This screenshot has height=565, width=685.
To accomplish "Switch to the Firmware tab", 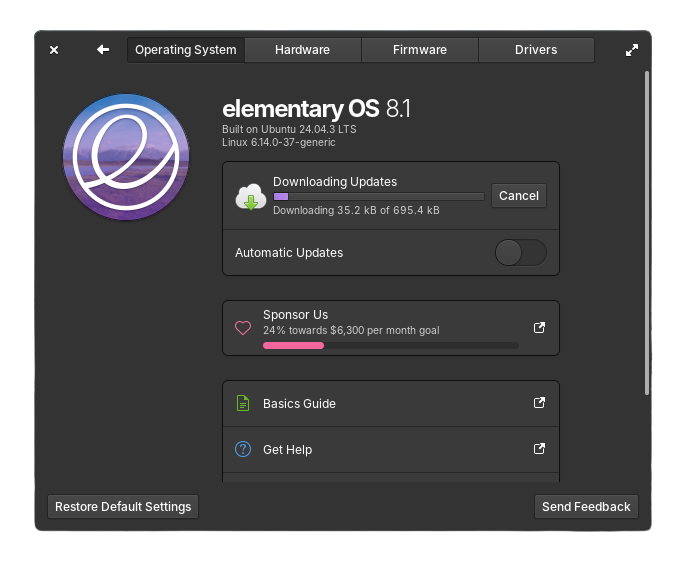I will [419, 50].
